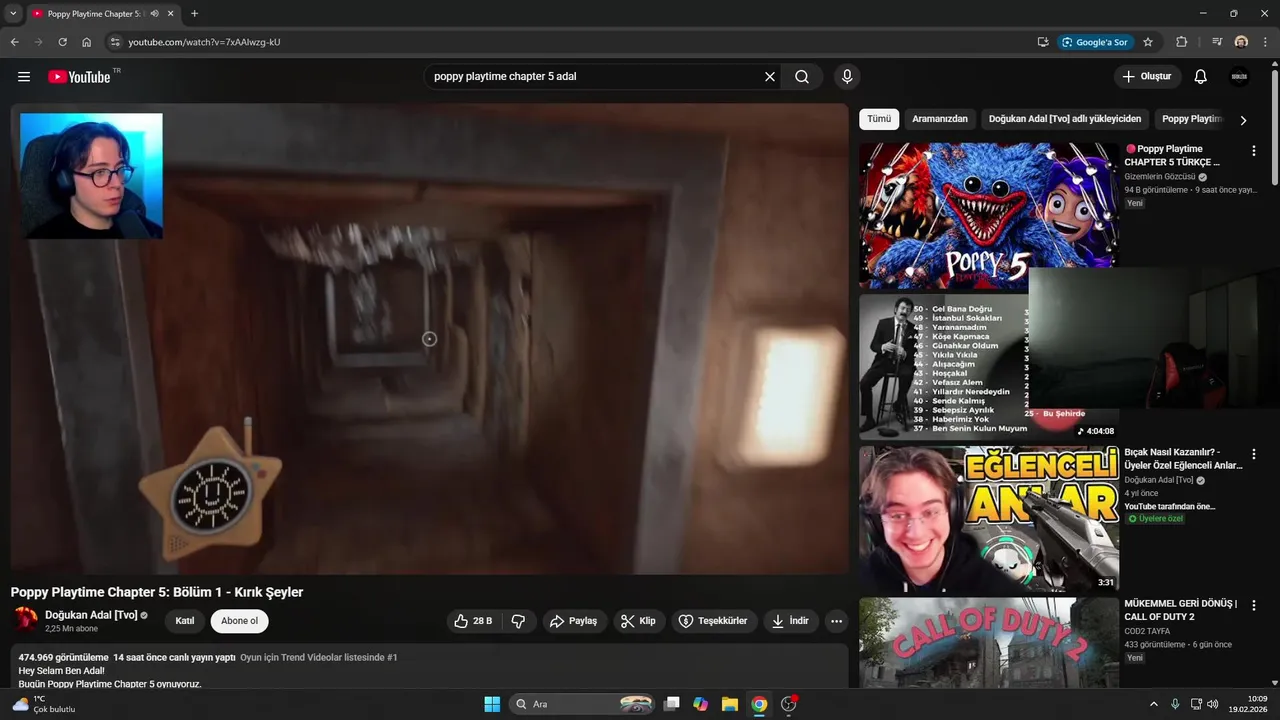1280x720 pixels.
Task: Open the Gizemlerin Gözcüsü channel name
Action: pyautogui.click(x=1160, y=177)
